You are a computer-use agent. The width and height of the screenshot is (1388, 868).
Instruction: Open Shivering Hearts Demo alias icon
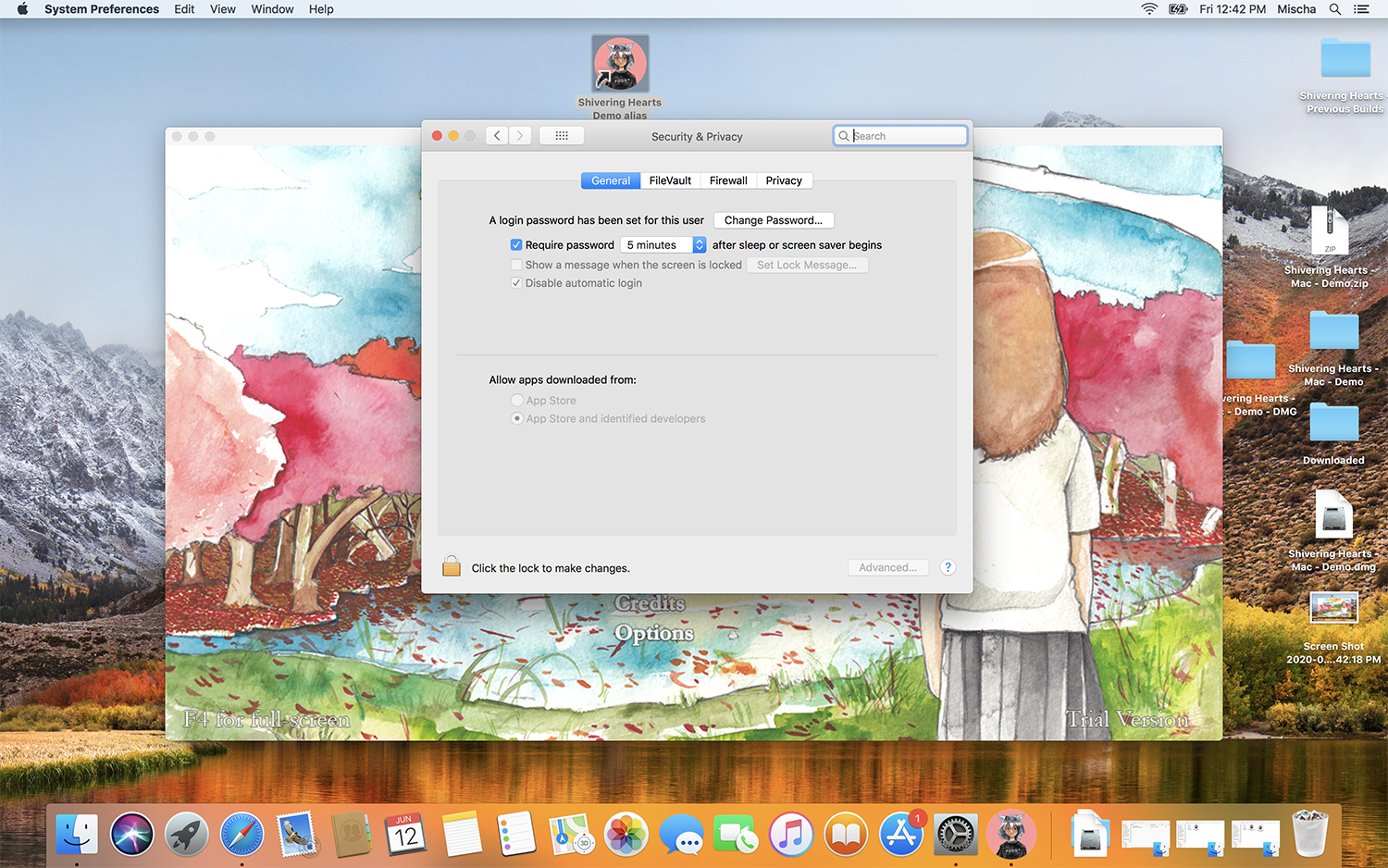tap(620, 64)
